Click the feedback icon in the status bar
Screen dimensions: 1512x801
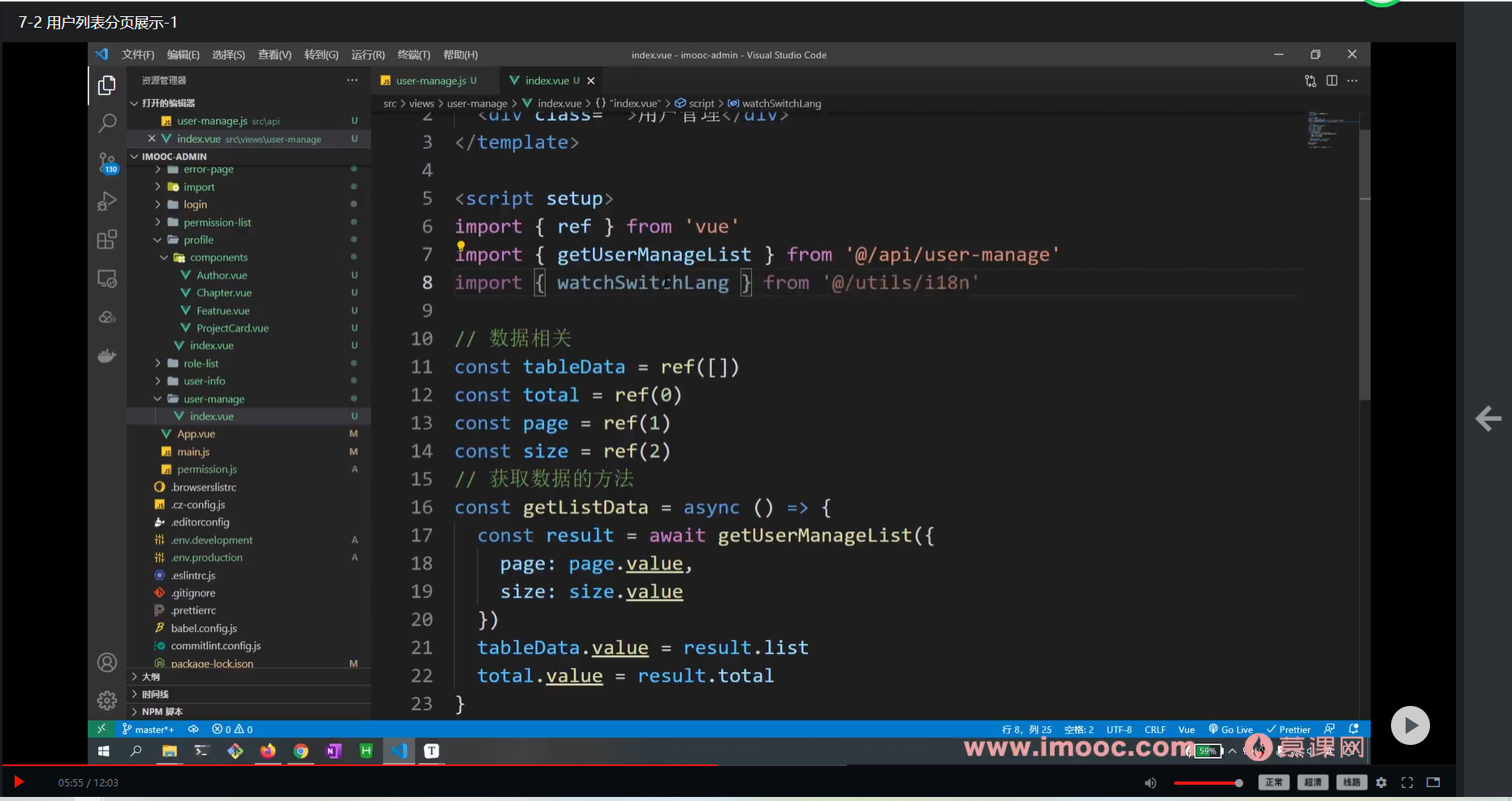pyautogui.click(x=1329, y=730)
